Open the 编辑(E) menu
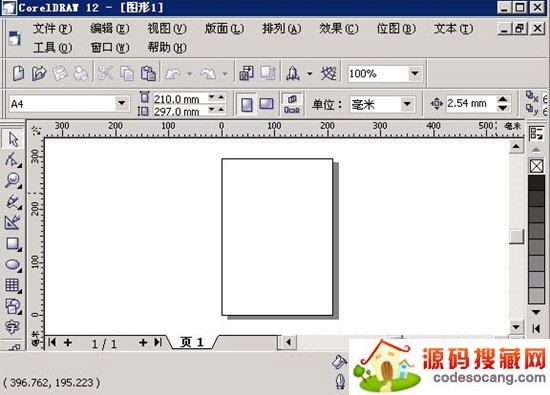This screenshot has width=550, height=395. (x=109, y=28)
